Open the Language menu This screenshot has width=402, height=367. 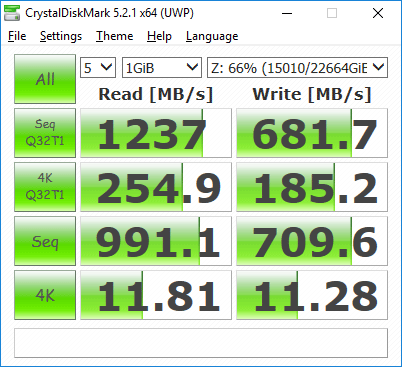point(212,36)
